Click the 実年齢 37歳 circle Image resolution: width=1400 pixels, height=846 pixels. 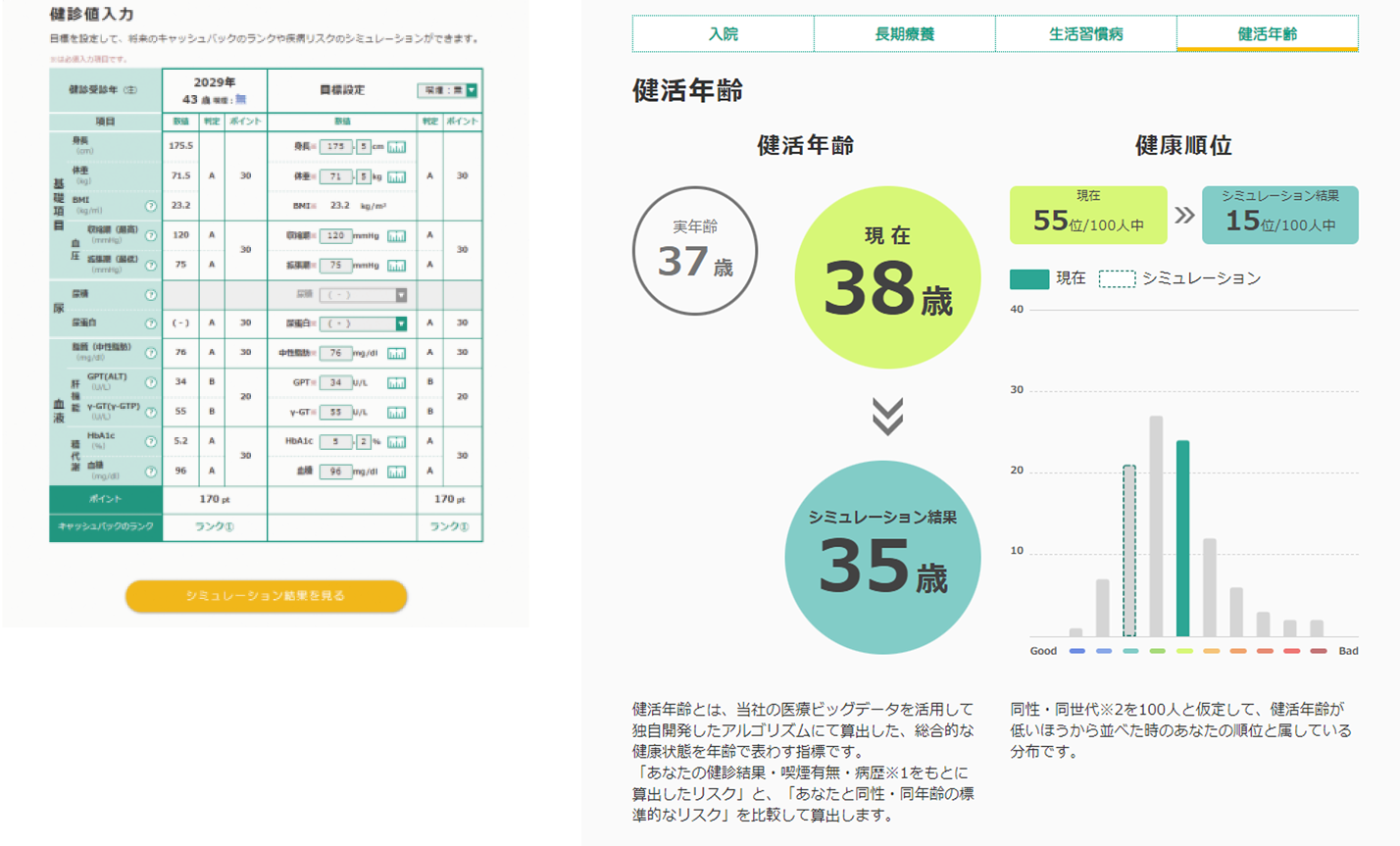(x=695, y=251)
